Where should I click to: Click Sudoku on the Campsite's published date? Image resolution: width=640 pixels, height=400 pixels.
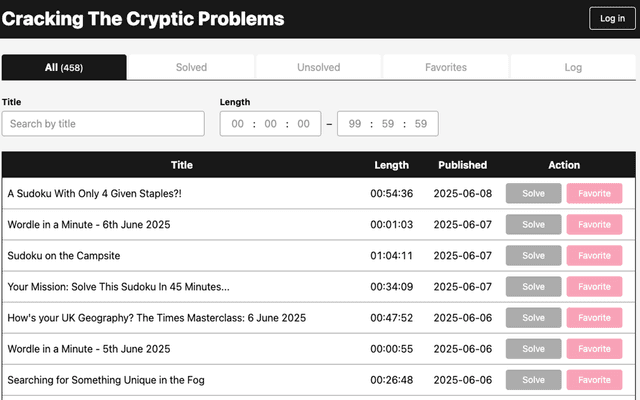tap(463, 256)
